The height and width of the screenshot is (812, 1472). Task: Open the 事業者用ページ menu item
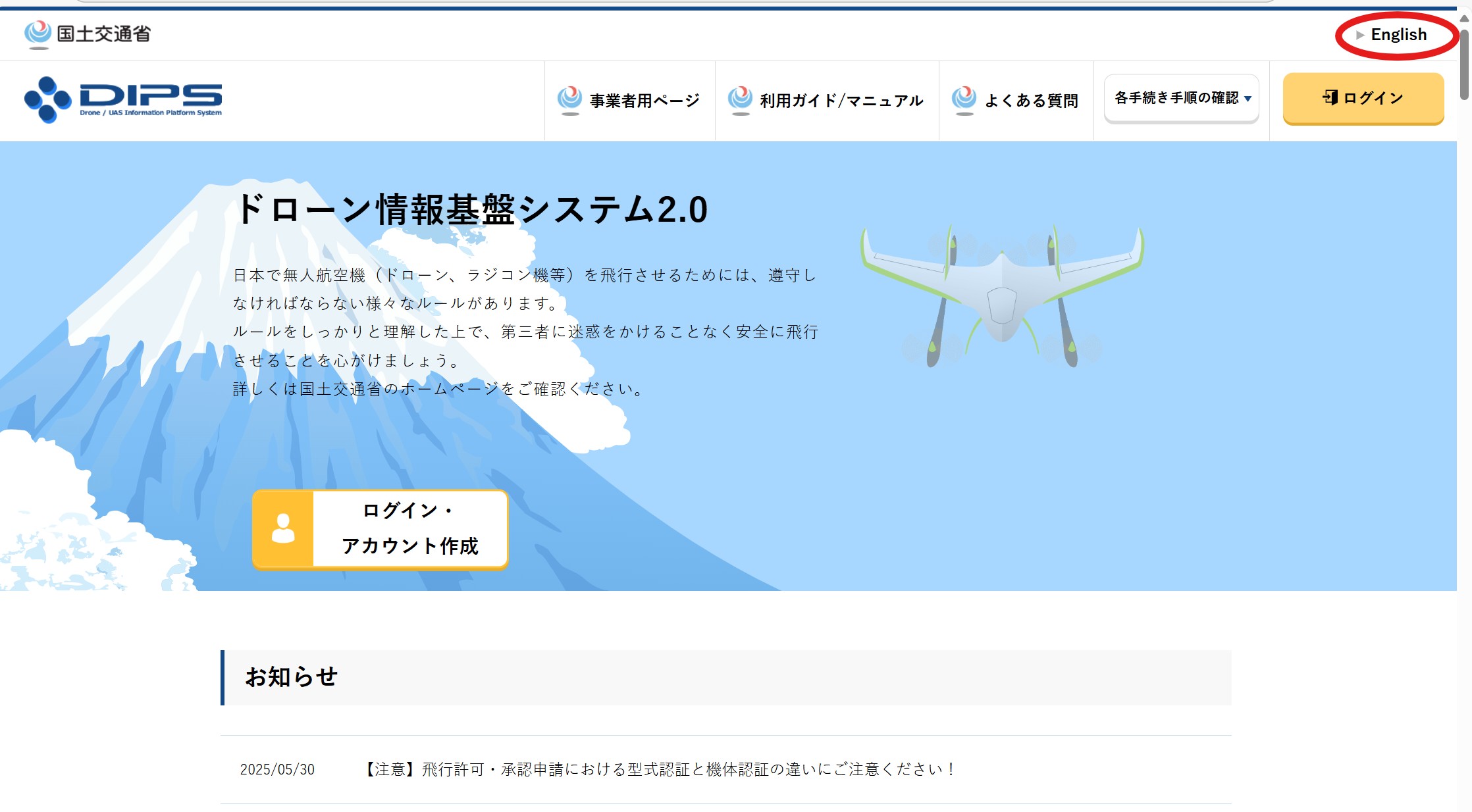coord(644,101)
